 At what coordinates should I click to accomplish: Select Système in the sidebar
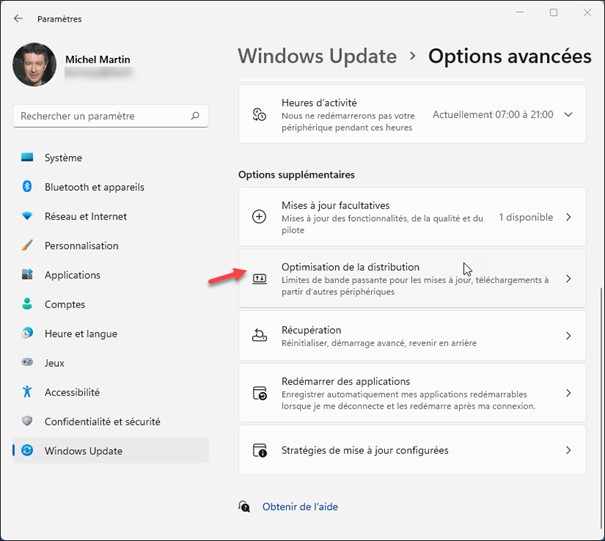[63, 158]
